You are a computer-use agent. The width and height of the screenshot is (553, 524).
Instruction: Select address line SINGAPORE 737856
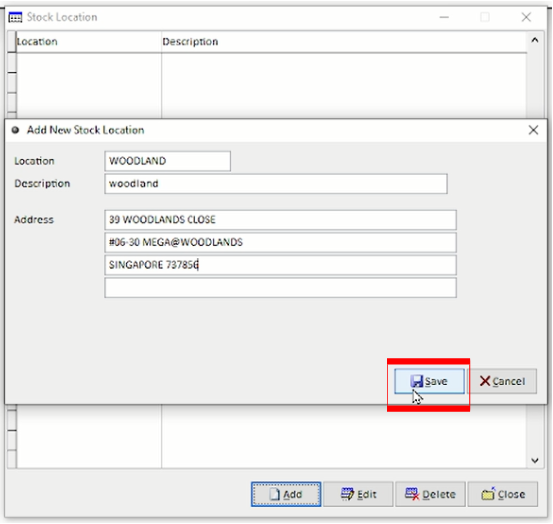pos(280,265)
